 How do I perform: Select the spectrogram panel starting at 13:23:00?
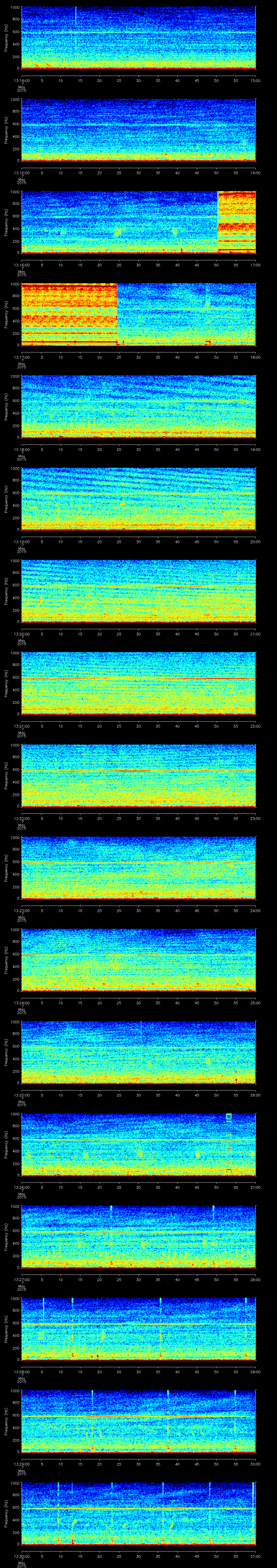click(x=139, y=868)
